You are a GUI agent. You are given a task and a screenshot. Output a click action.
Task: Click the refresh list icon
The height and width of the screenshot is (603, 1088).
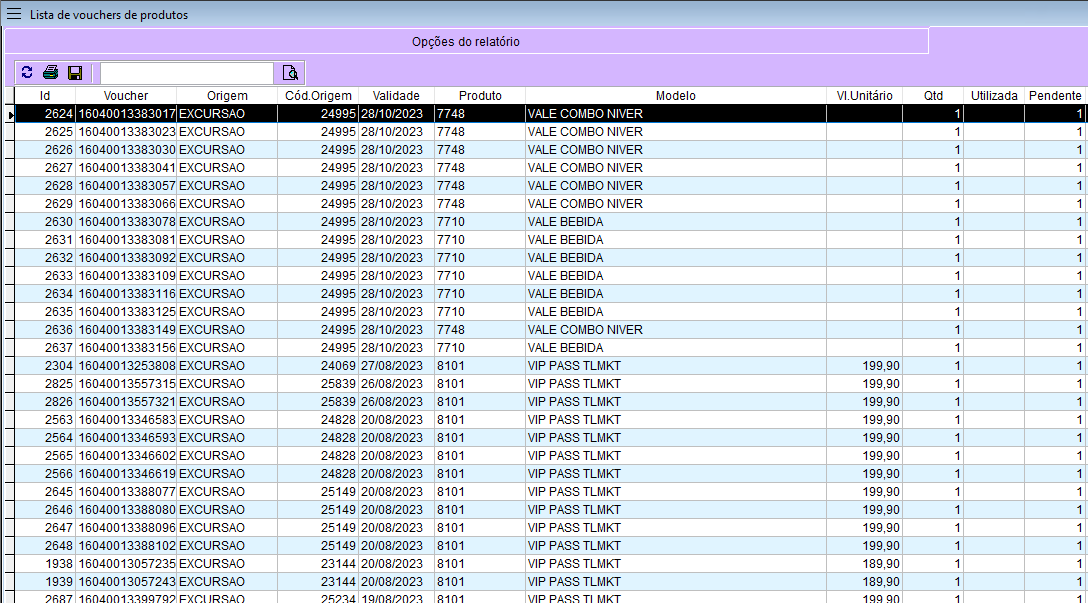tap(27, 73)
